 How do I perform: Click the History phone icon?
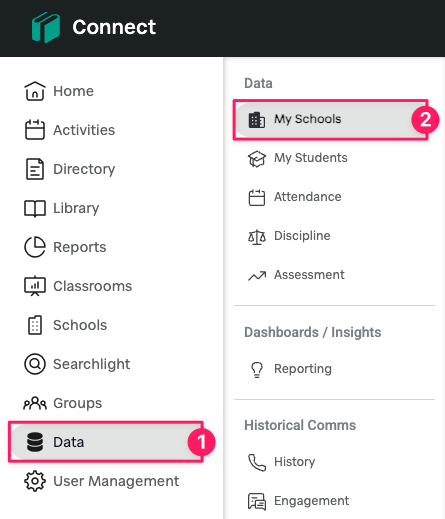[x=257, y=462]
